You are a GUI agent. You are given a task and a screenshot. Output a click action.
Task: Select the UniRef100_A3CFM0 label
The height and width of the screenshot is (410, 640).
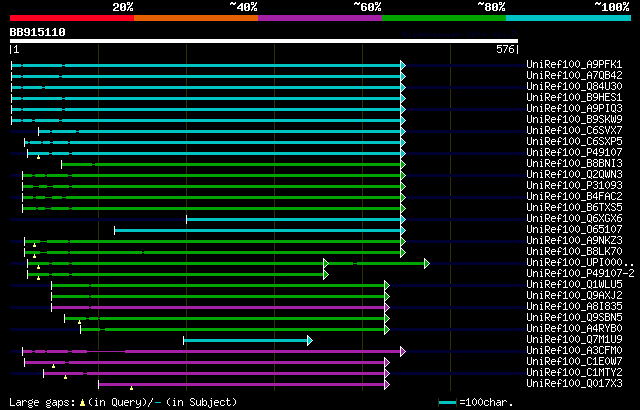pos(574,351)
